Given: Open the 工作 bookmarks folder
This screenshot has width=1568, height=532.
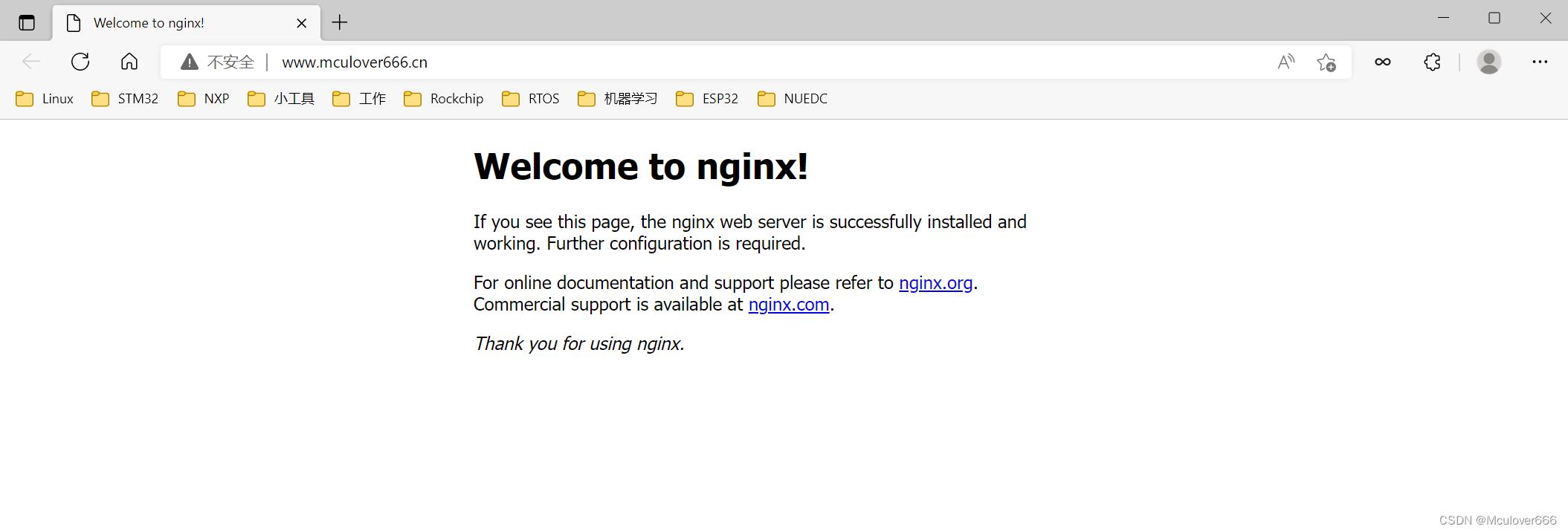Looking at the screenshot, I should (359, 99).
